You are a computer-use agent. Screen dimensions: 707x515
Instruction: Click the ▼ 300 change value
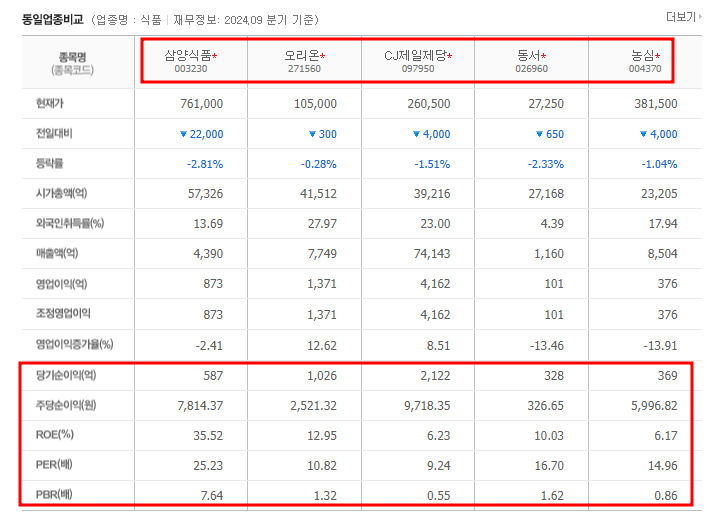(323, 134)
